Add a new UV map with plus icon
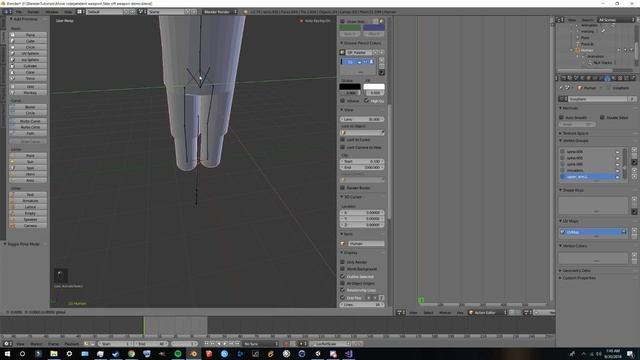 (634, 231)
